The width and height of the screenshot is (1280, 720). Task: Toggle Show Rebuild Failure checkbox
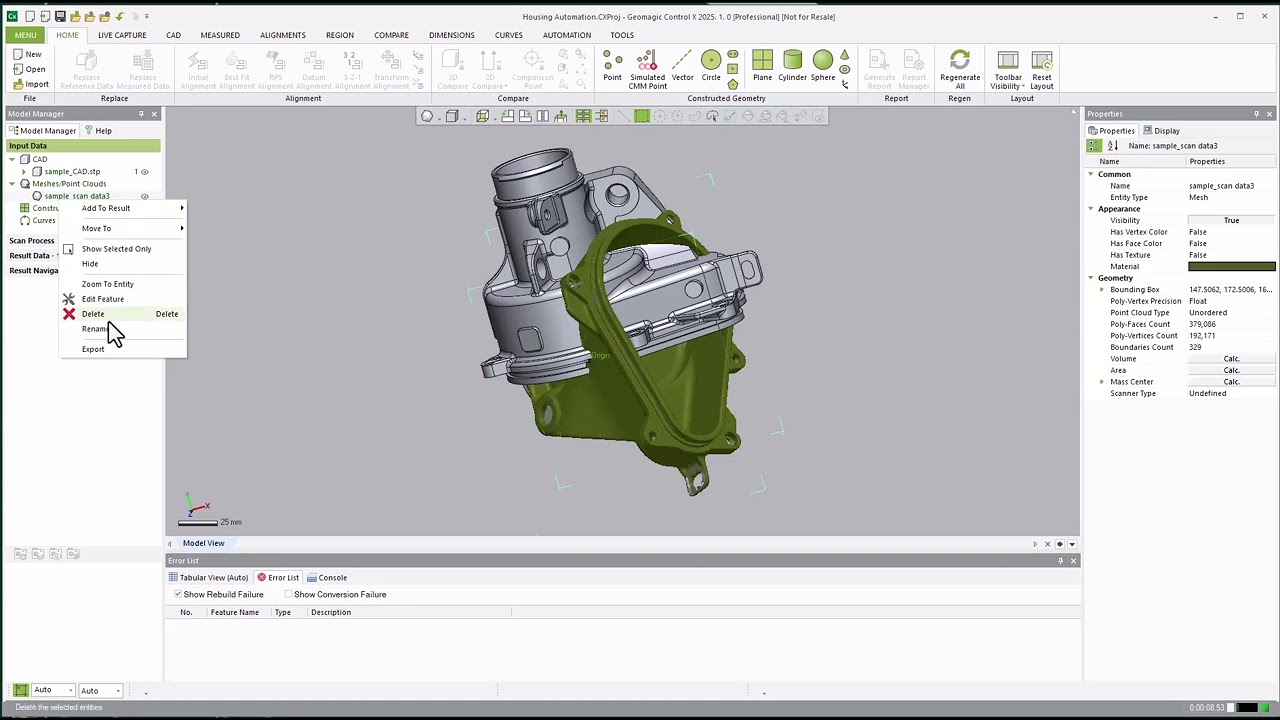point(178,594)
